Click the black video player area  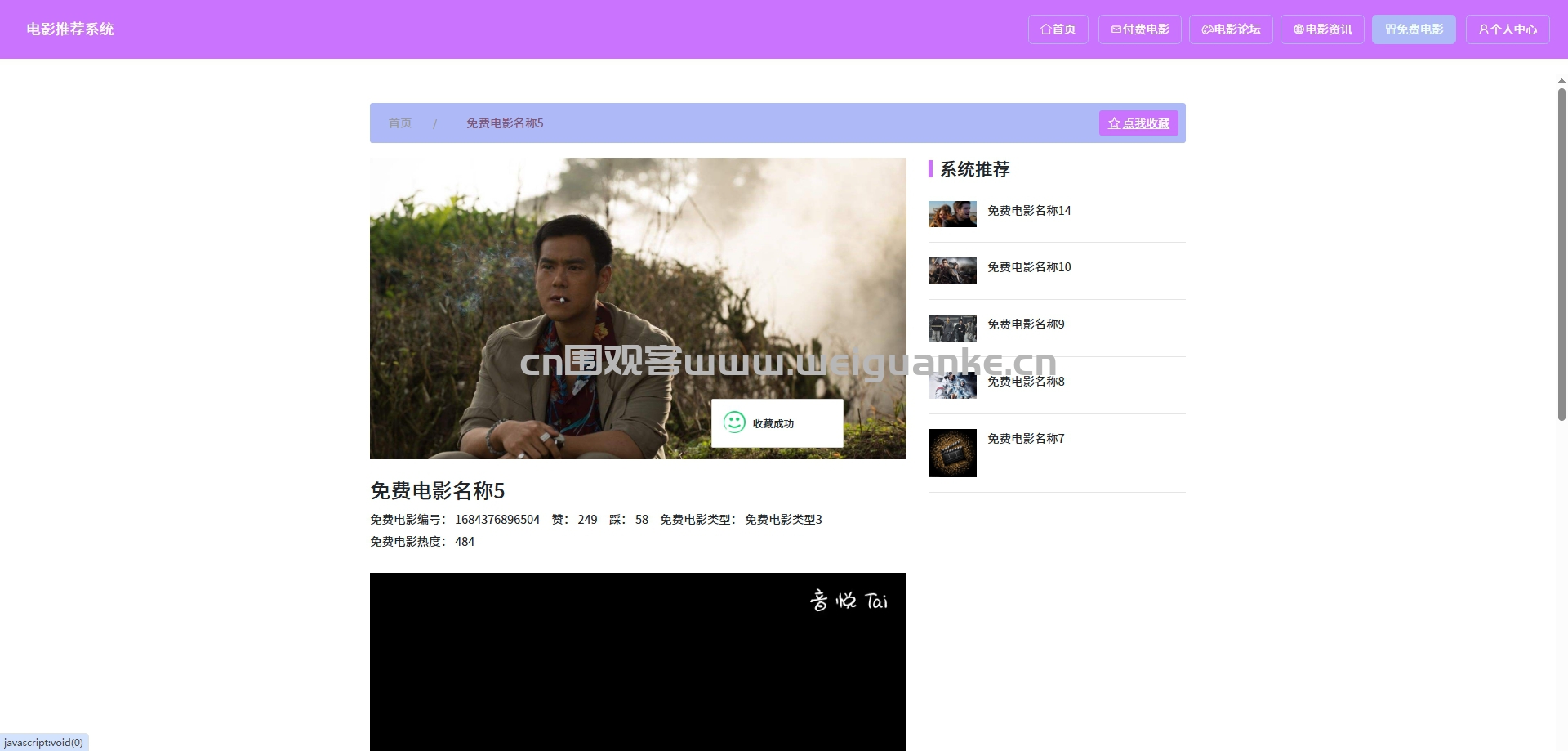[638, 662]
